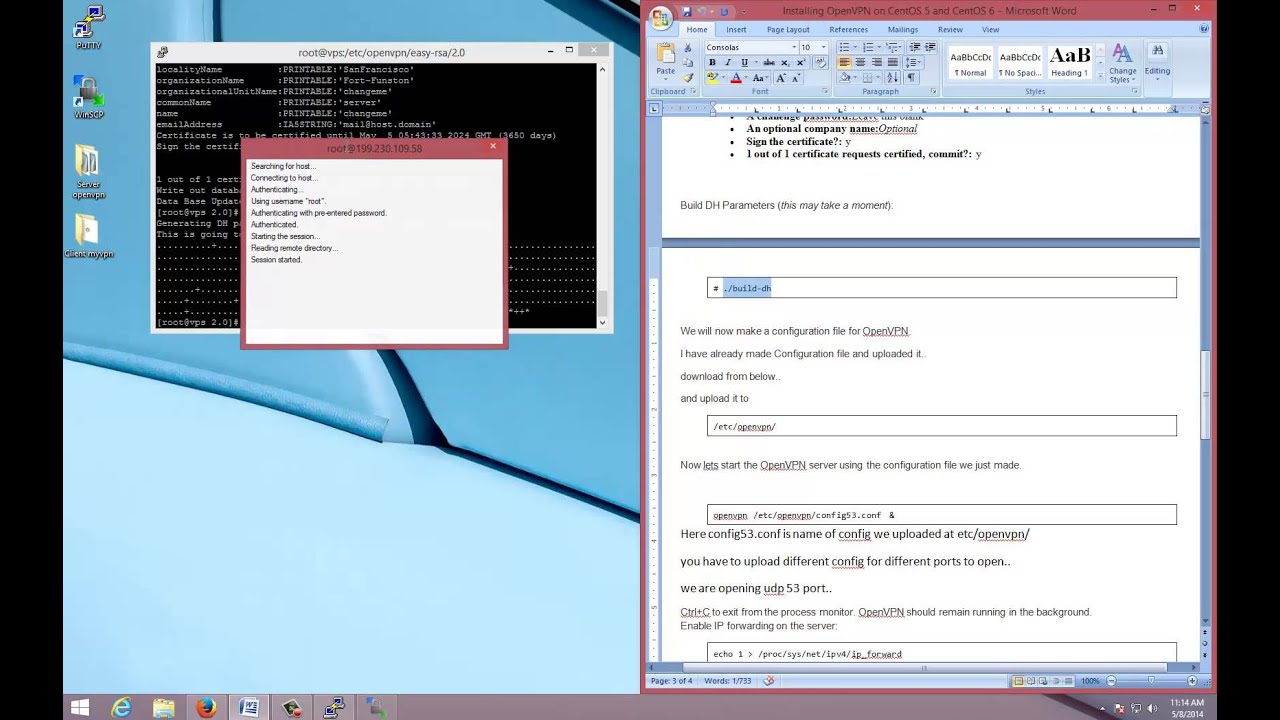Switch to Draft view
1280x720 pixels.
tap(1068, 681)
